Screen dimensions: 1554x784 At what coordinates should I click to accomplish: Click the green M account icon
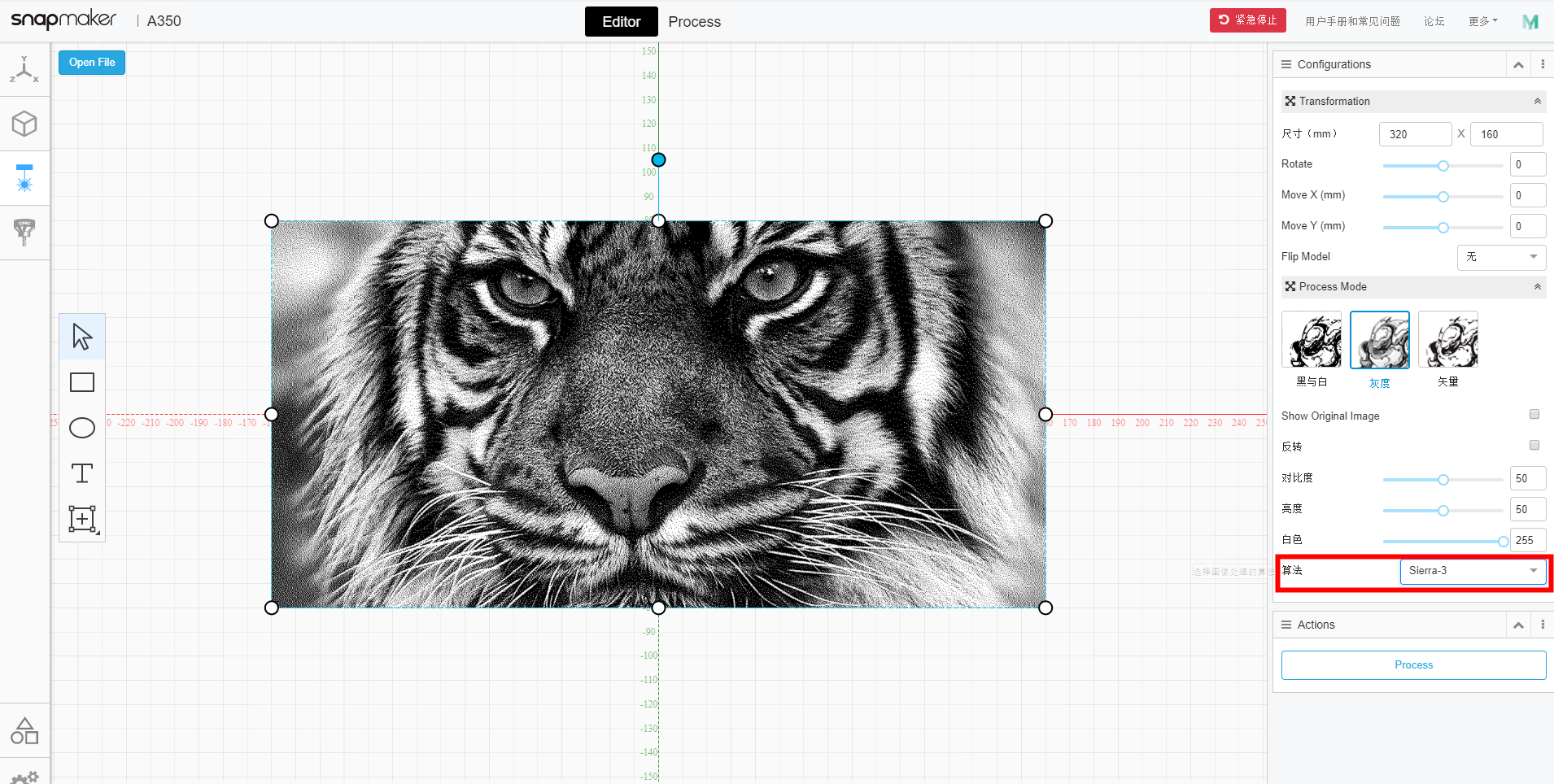pyautogui.click(x=1530, y=22)
